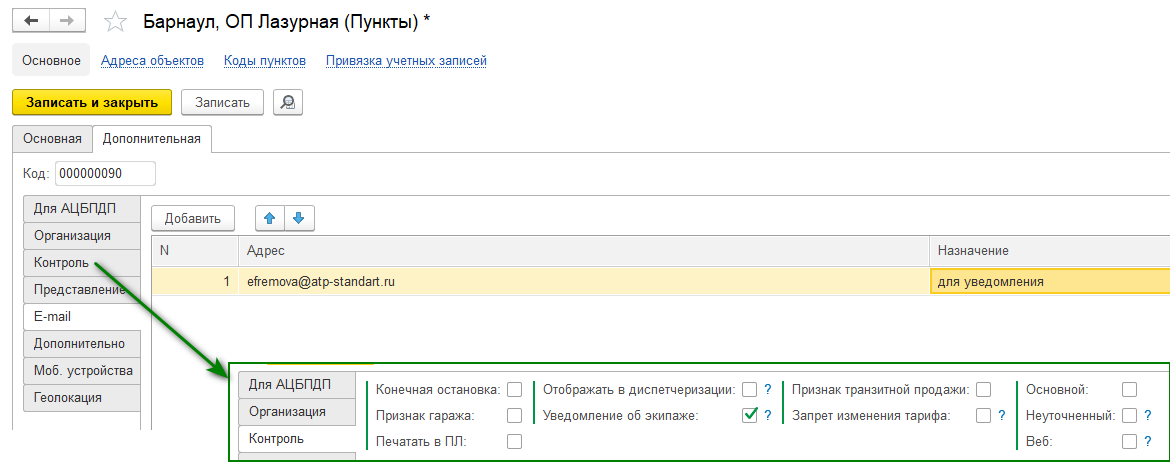The width and height of the screenshot is (1170, 462).
Task: Move the row up with arrow button
Action: coord(270,217)
